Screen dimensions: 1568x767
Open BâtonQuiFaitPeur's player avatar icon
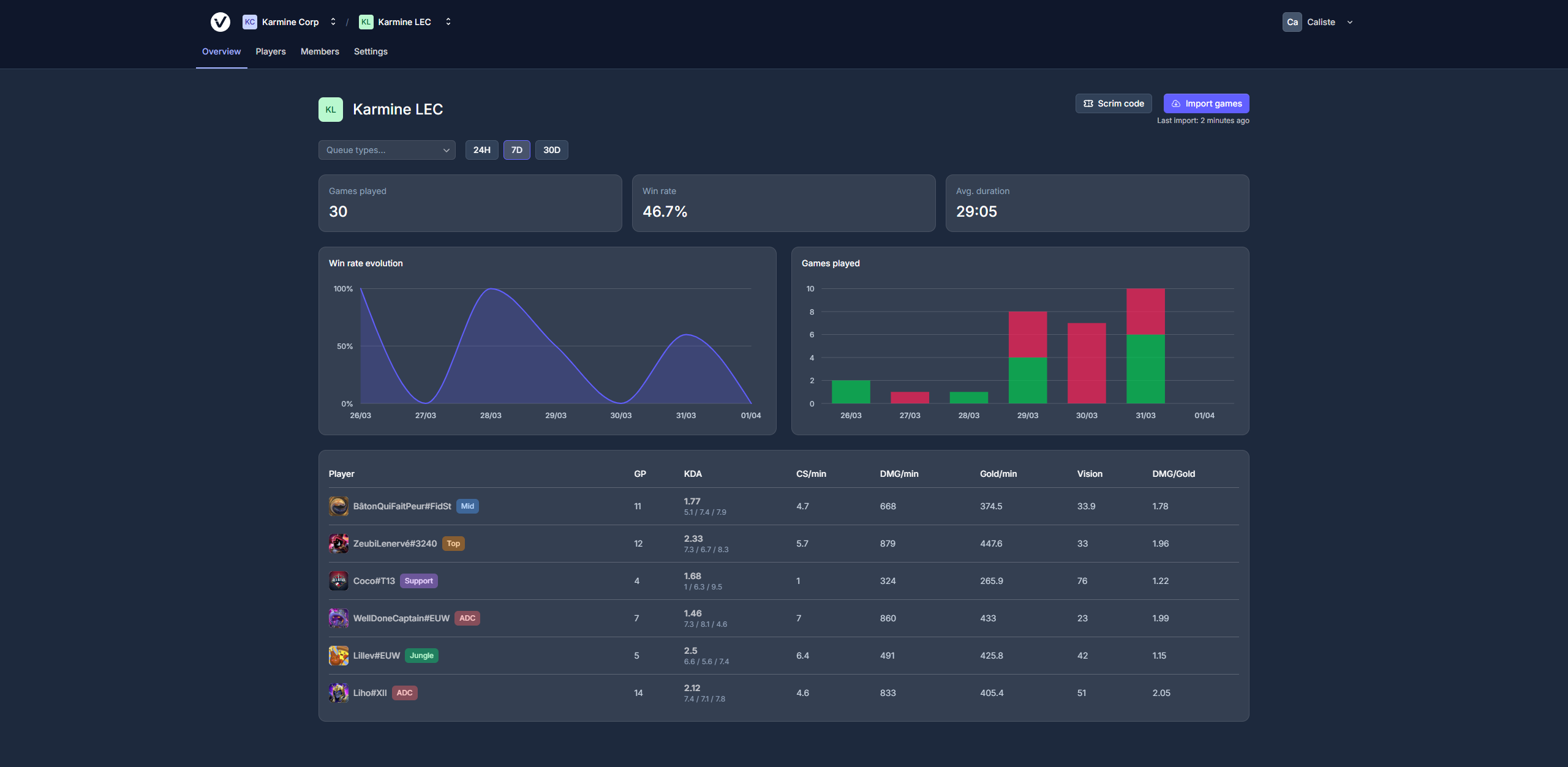339,506
